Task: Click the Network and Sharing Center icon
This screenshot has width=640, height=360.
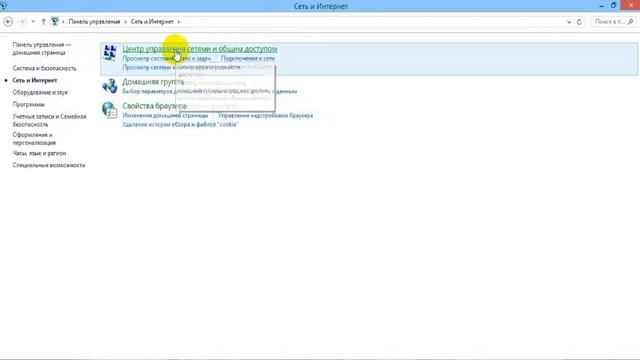Action: [109, 53]
